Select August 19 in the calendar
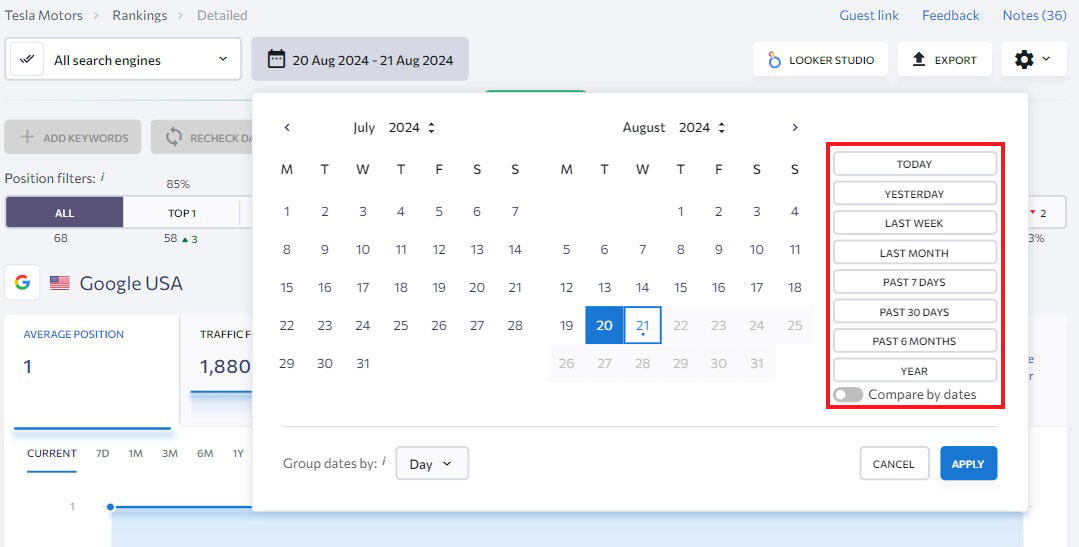 point(566,325)
